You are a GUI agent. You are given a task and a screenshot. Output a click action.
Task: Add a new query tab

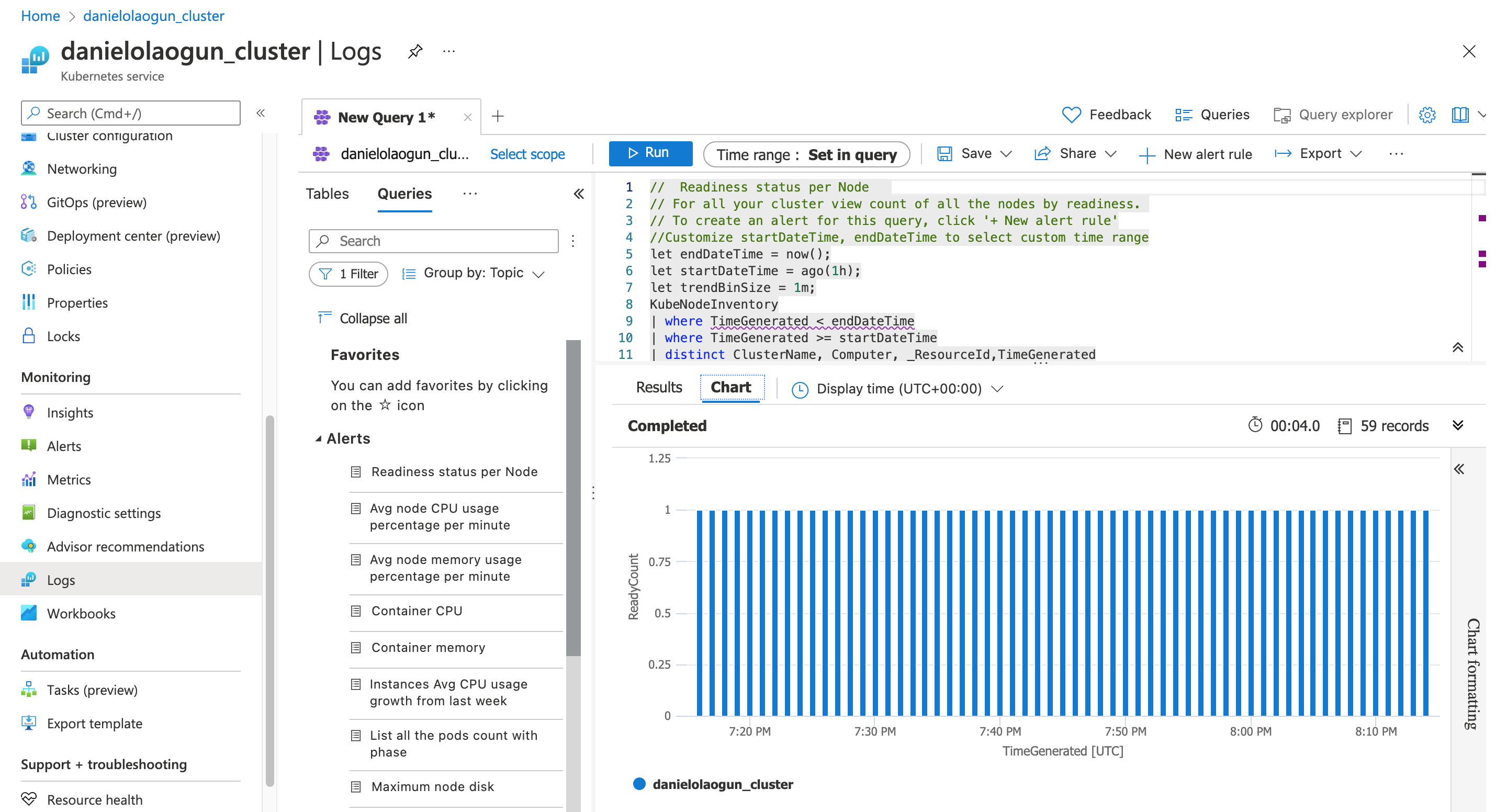coord(498,116)
